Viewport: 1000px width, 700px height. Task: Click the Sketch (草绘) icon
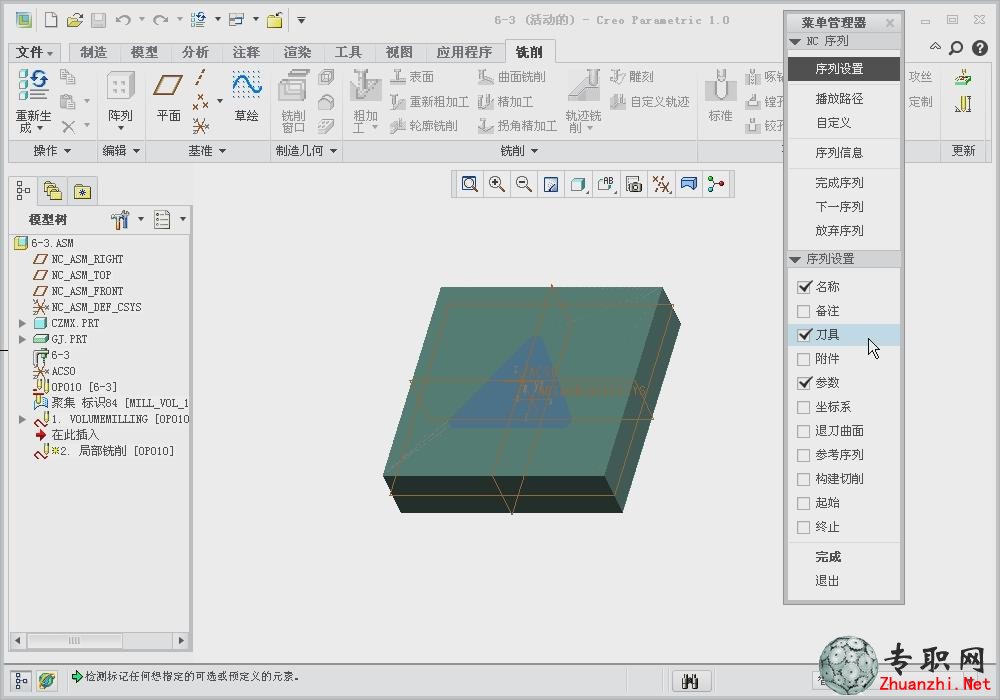247,85
